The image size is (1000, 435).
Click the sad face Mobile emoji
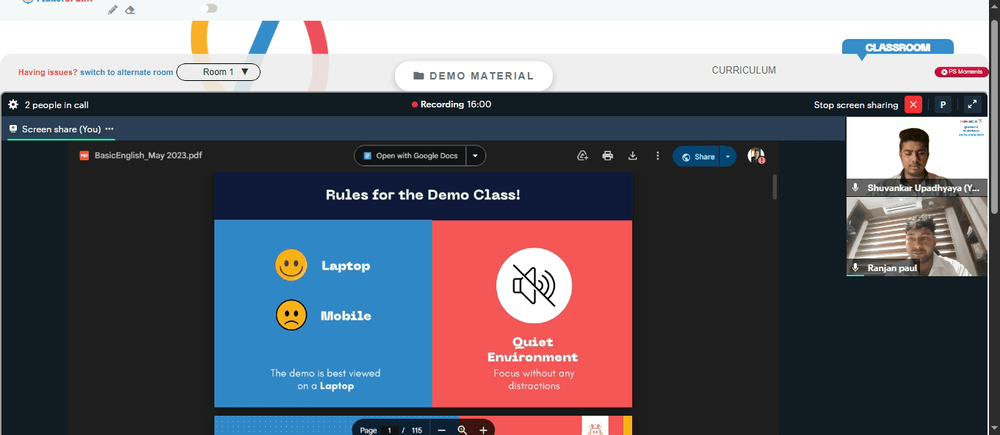coord(291,315)
